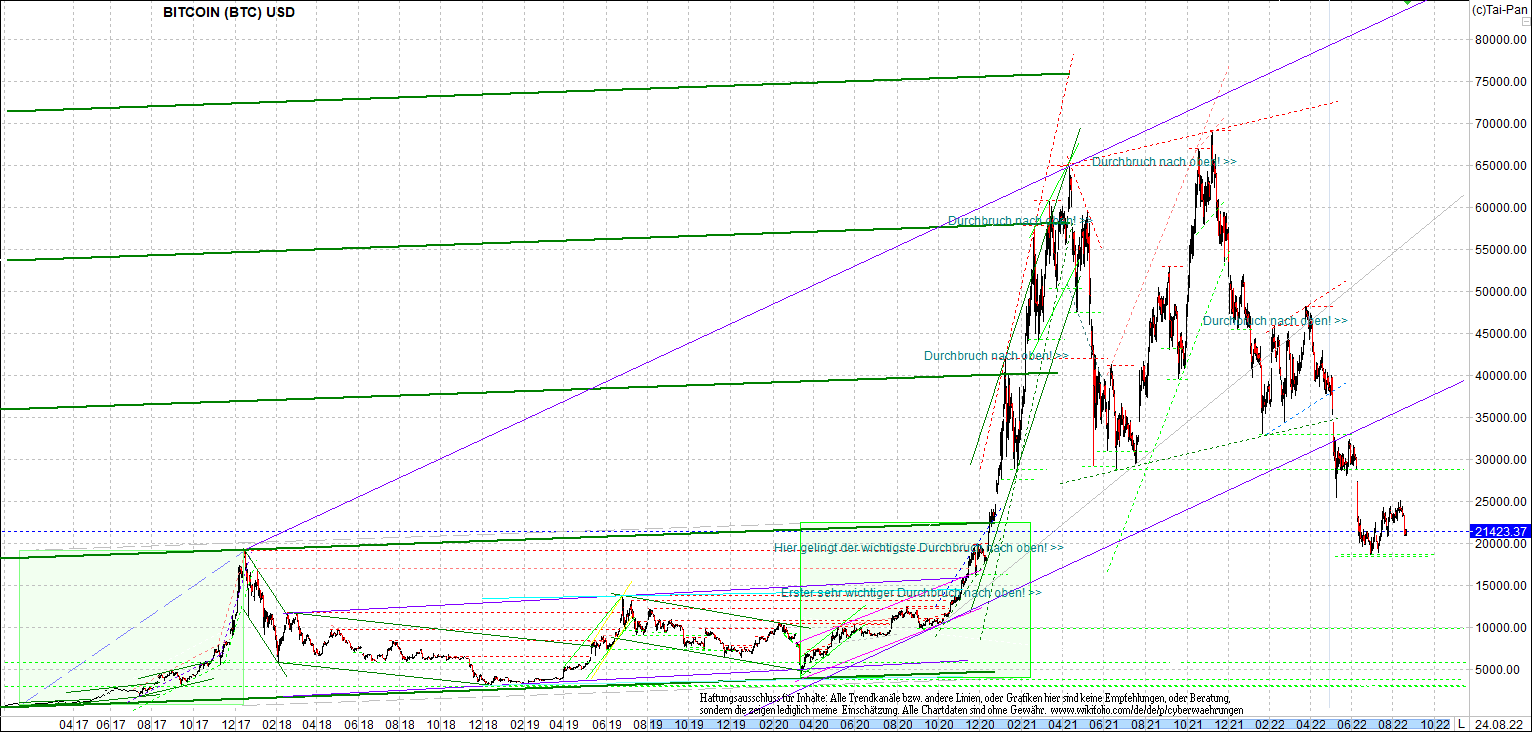Click the 75000.00 price axis label
The width and height of the screenshot is (1532, 732).
(1502, 82)
